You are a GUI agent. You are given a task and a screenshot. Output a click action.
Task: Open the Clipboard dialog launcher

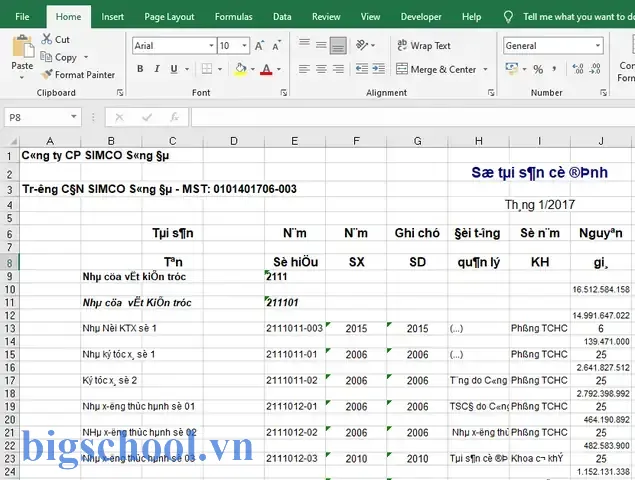click(x=120, y=93)
